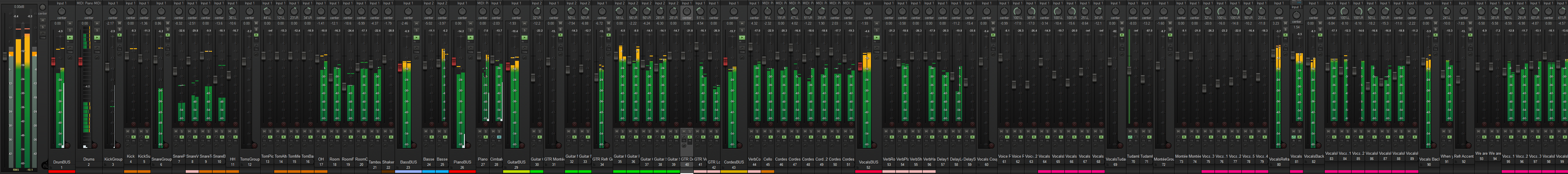Arm SnareGroup track for recording
Viewport: 1568px width, 174px height.
click(166, 146)
